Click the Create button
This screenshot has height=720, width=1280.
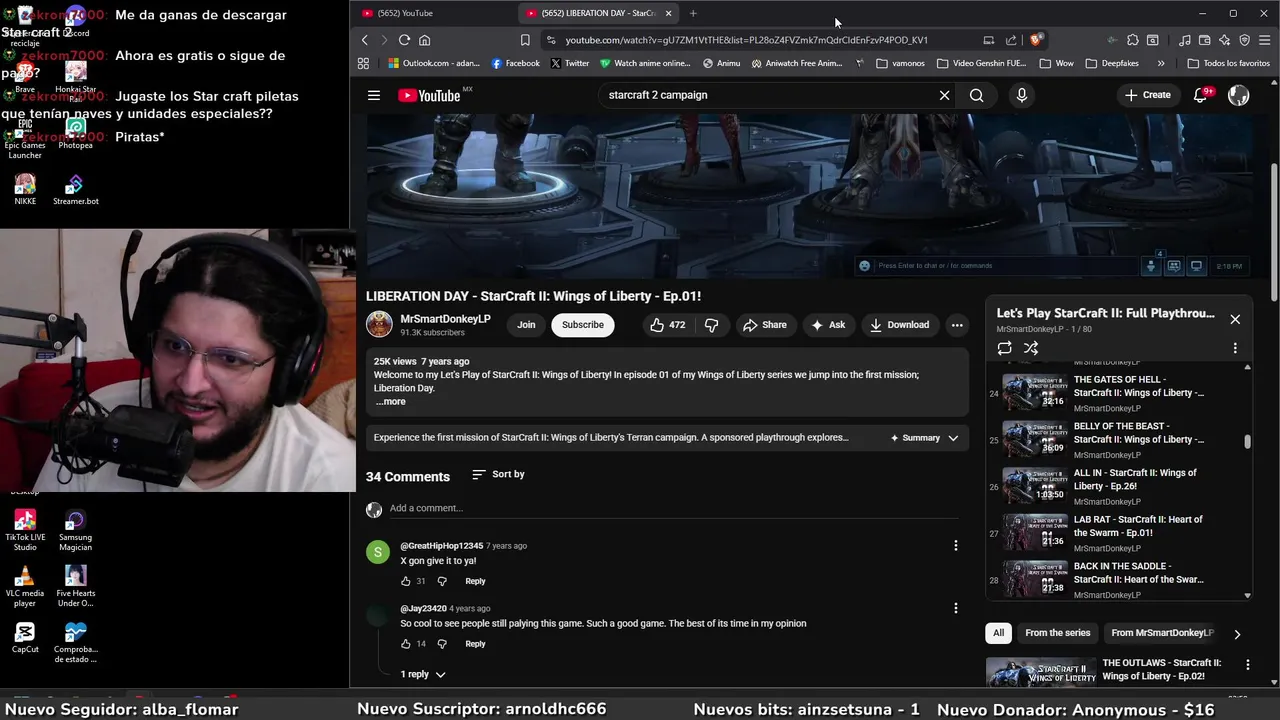tap(1148, 95)
